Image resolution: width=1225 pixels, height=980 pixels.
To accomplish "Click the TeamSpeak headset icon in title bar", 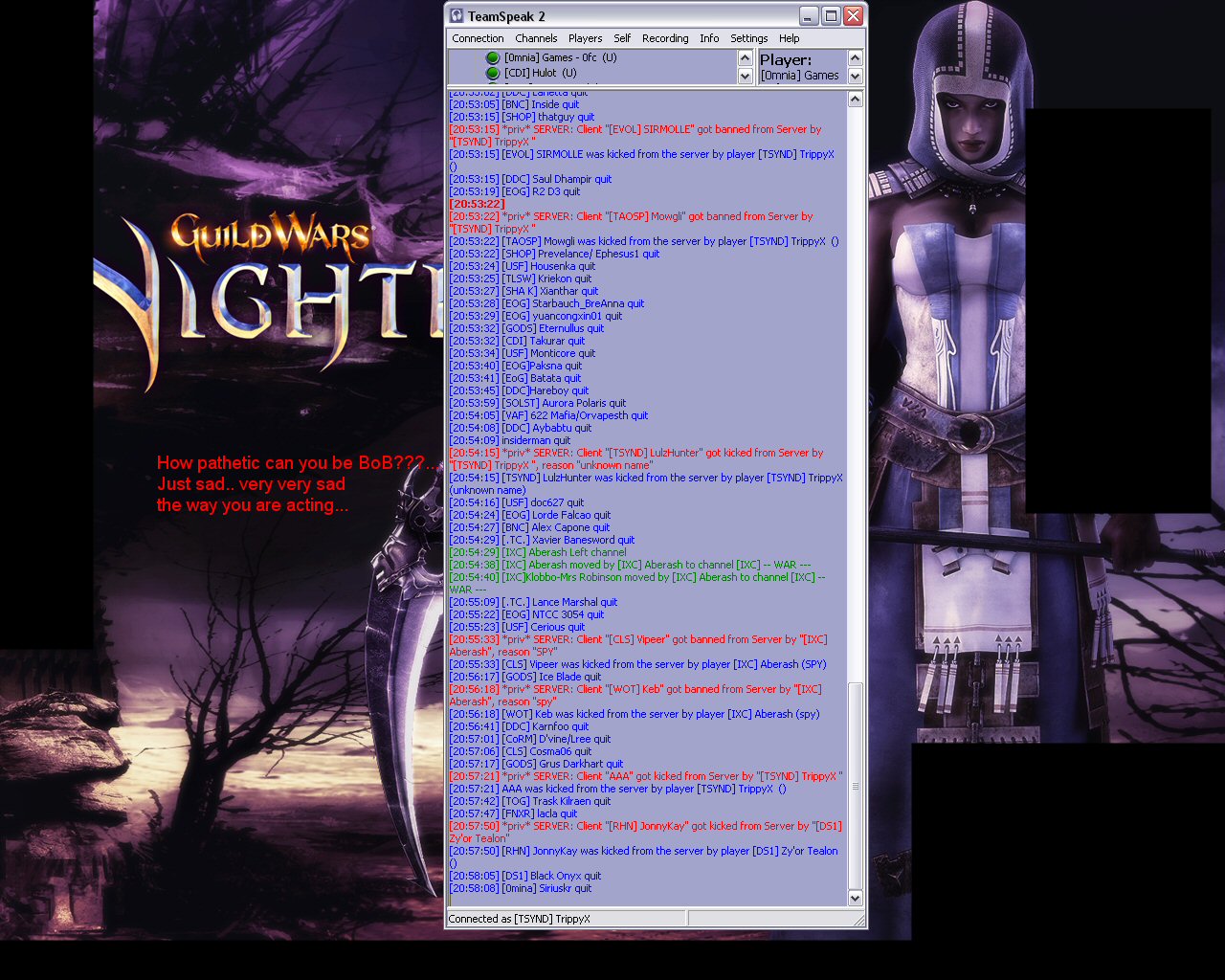I will point(457,15).
